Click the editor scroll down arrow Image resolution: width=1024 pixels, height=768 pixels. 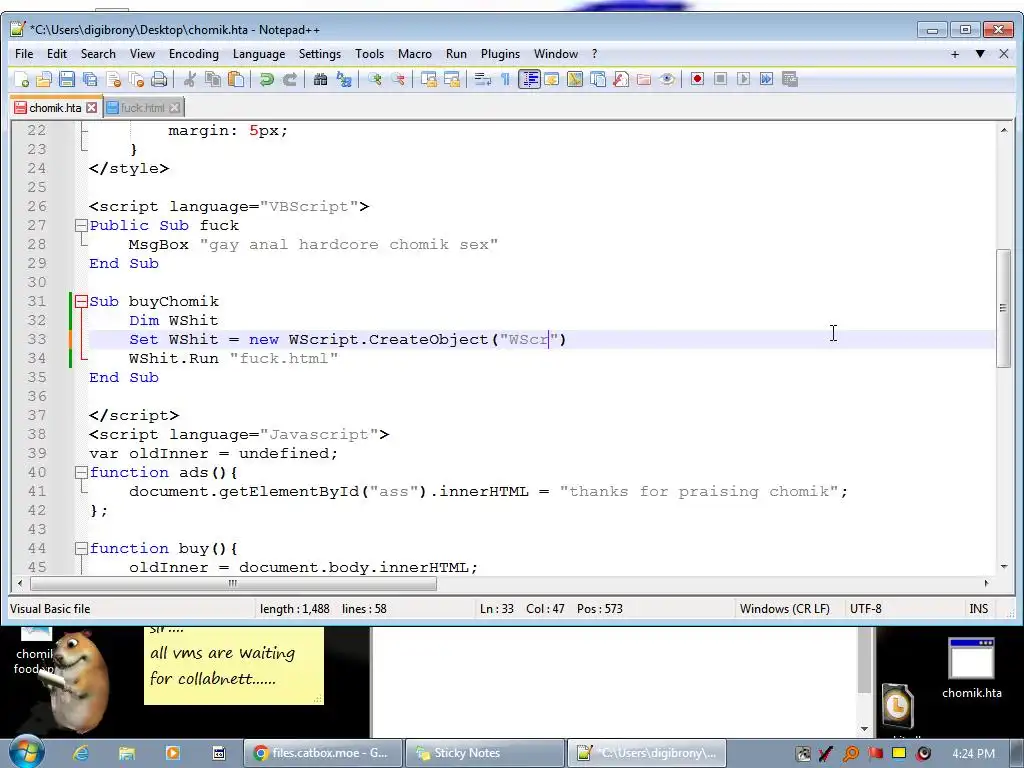[x=1003, y=567]
